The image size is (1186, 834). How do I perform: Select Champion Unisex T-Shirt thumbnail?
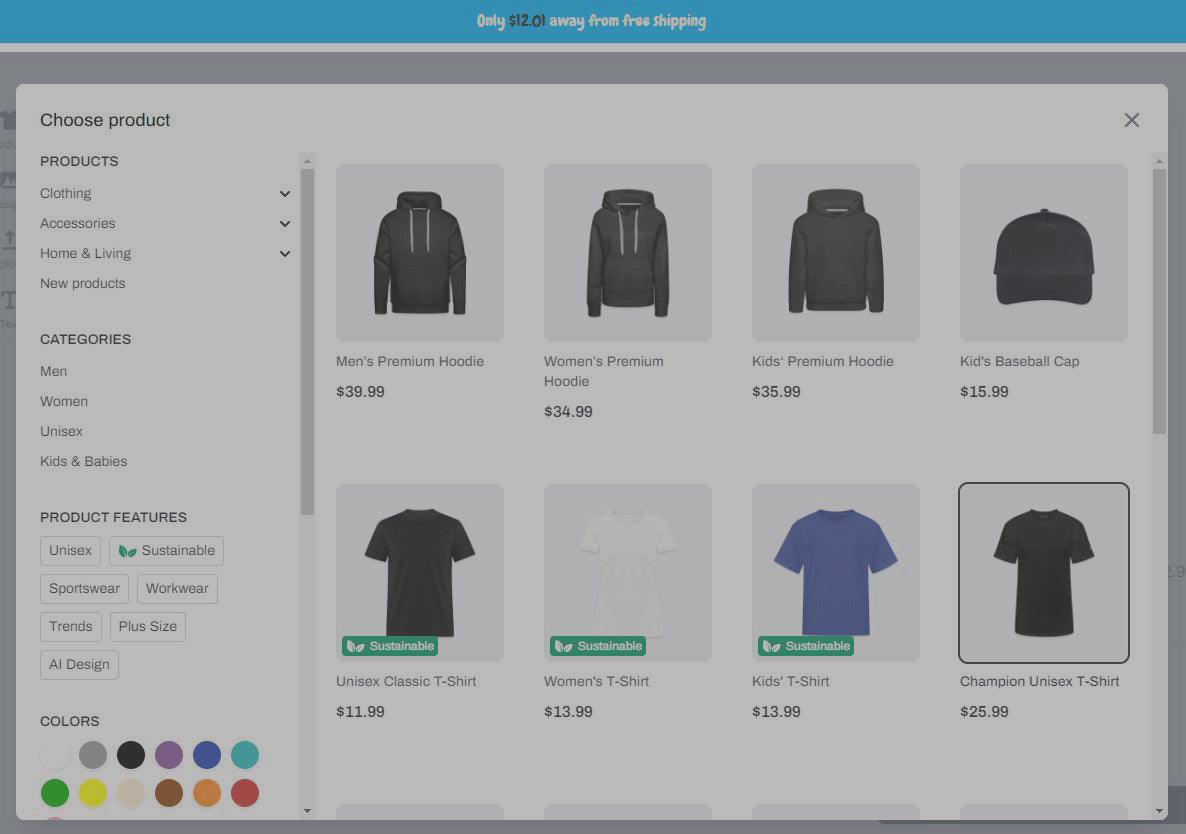click(1044, 572)
